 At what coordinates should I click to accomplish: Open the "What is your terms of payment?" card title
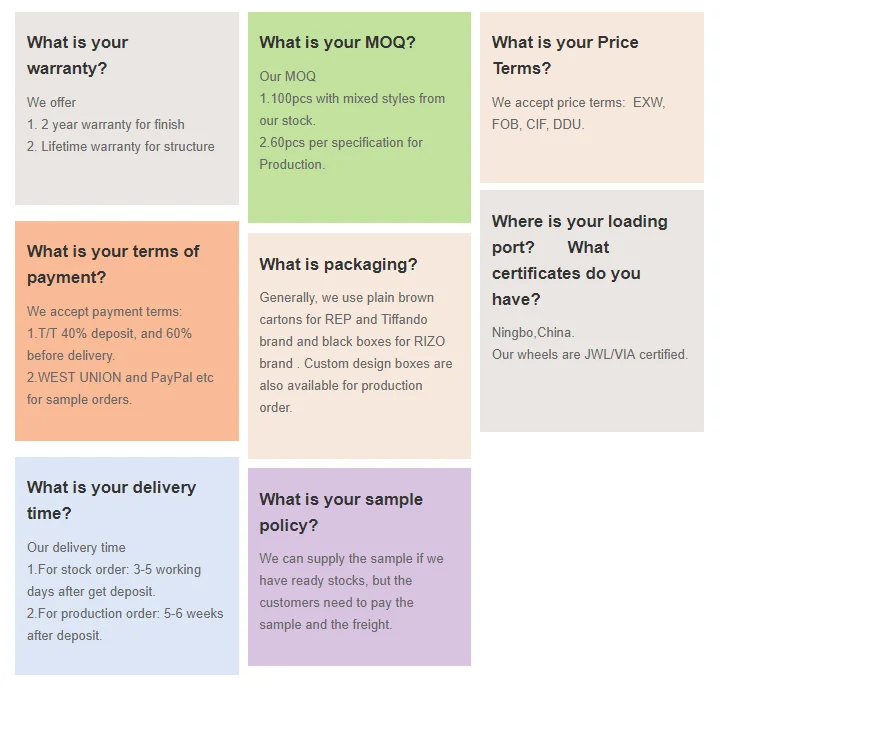click(x=113, y=264)
